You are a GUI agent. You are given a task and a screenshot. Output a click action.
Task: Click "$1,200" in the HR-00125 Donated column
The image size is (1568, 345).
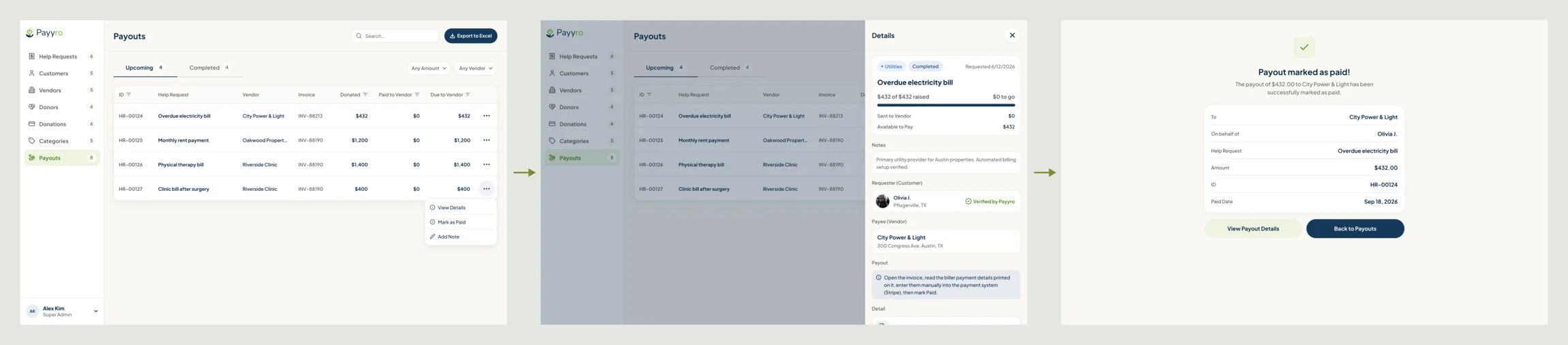tap(359, 140)
